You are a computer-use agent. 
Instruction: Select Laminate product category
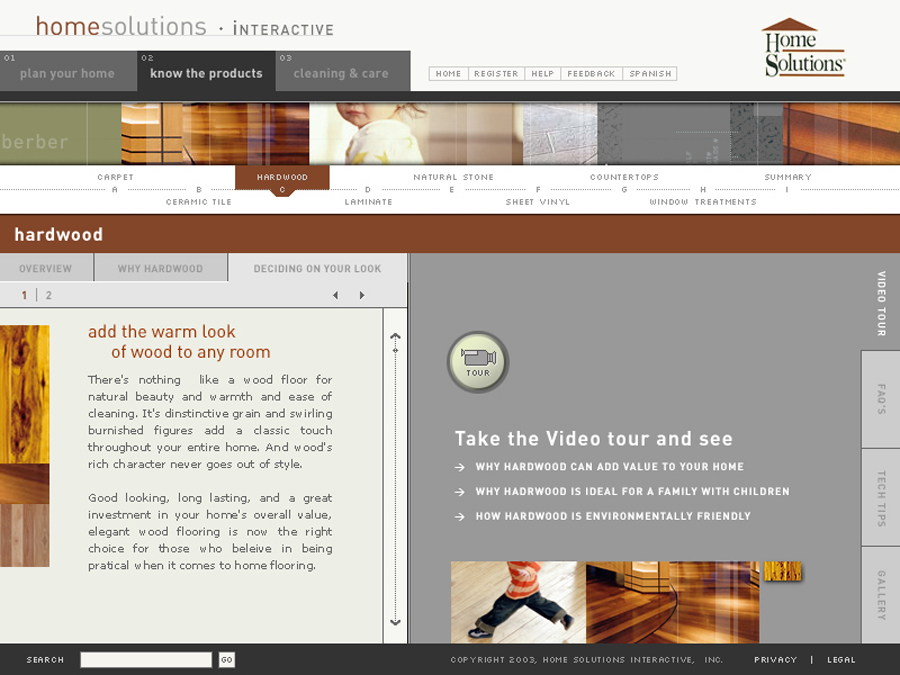click(x=368, y=202)
